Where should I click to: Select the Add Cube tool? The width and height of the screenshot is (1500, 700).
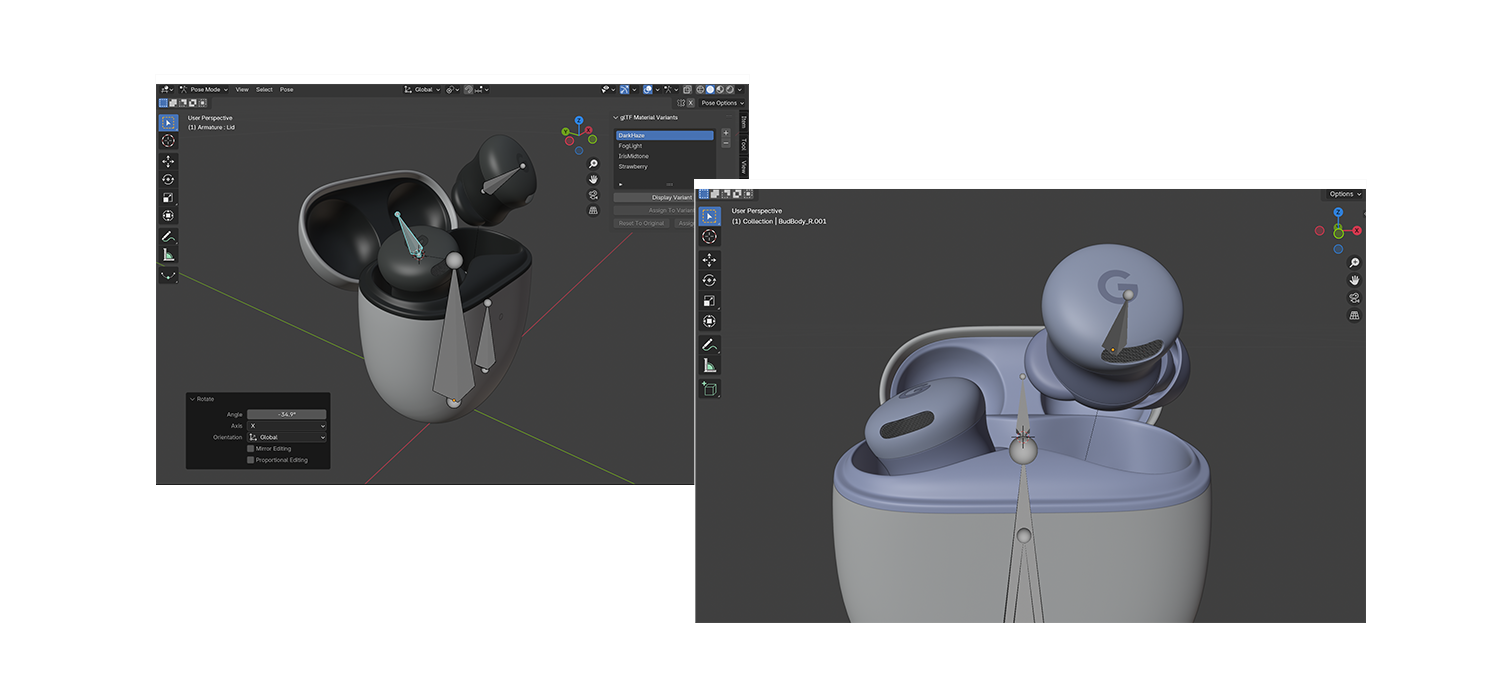[710, 388]
